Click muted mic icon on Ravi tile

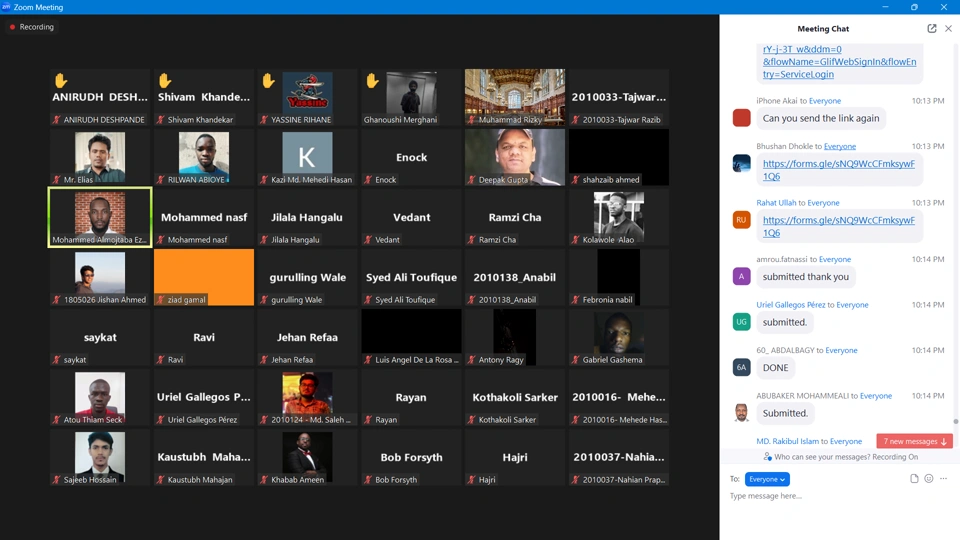160,359
